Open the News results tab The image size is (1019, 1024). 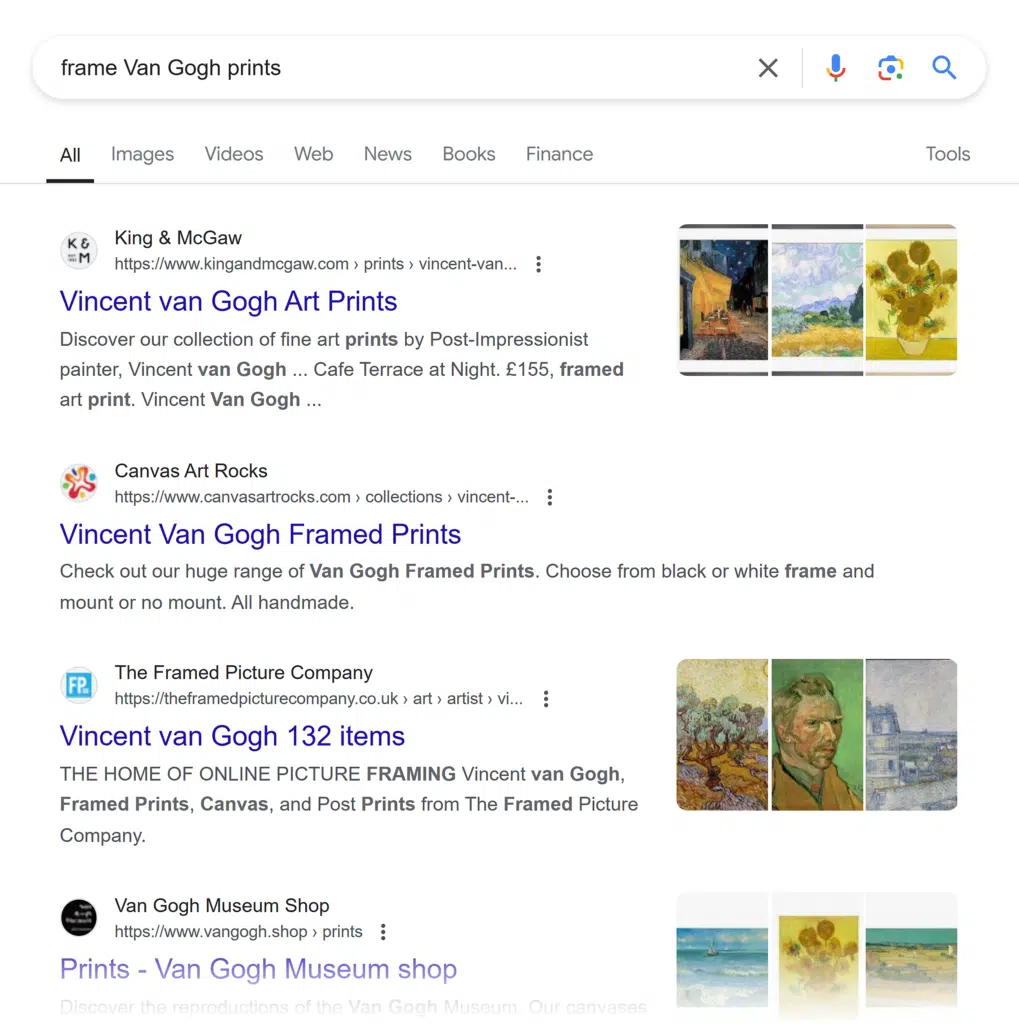(387, 154)
